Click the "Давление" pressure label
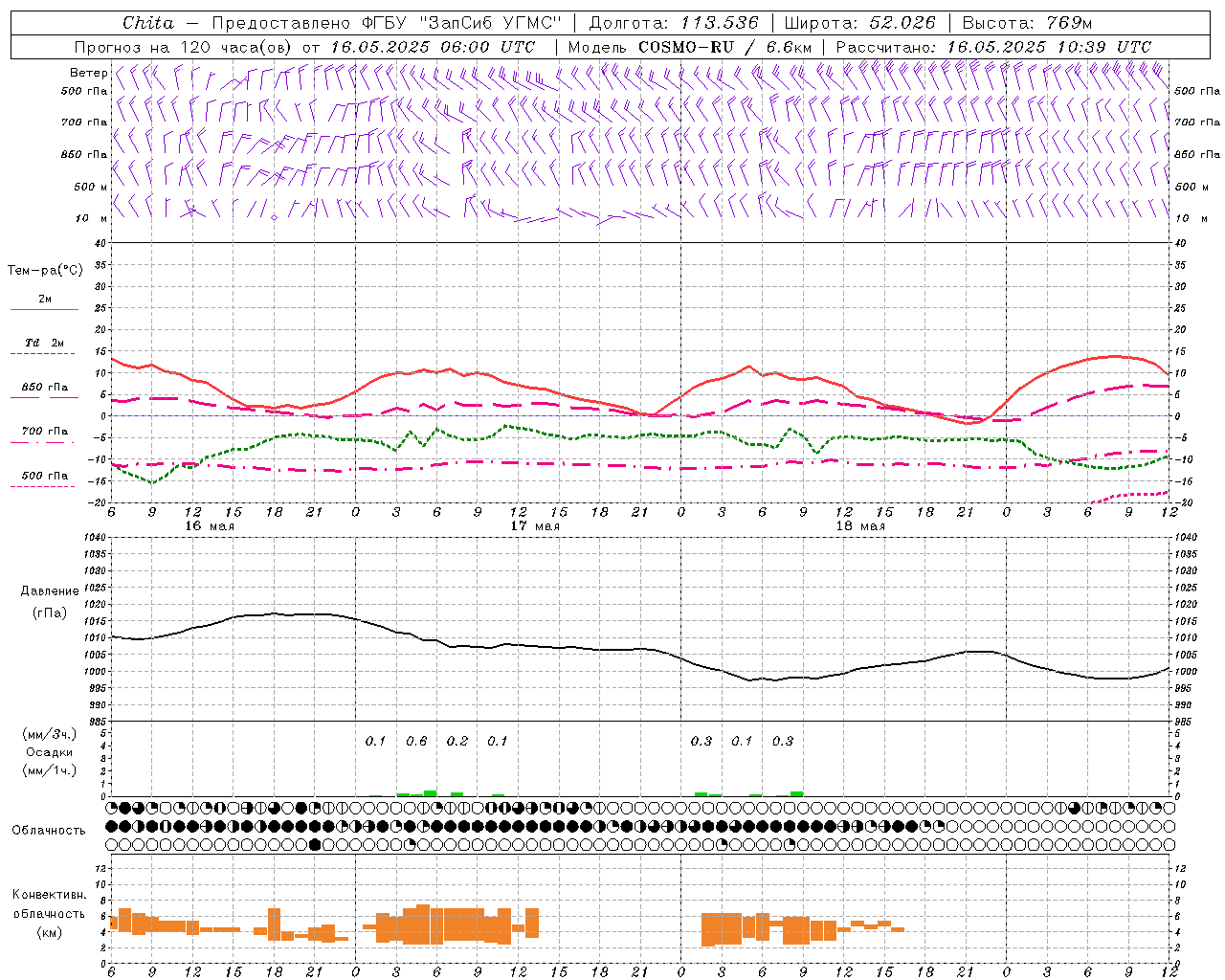The width and height of the screenshot is (1225, 980). 50,591
